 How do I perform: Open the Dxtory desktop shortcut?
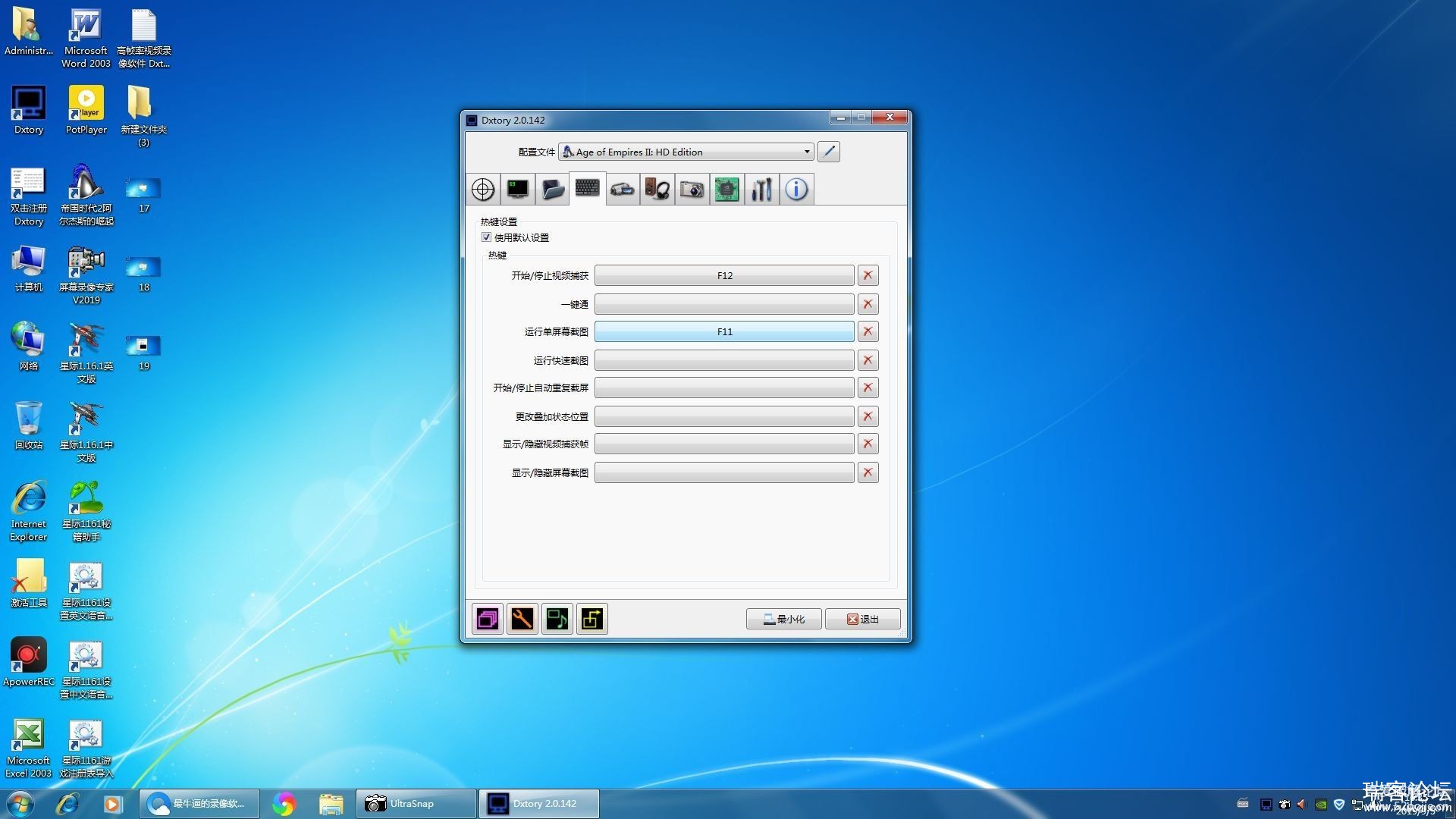29,111
